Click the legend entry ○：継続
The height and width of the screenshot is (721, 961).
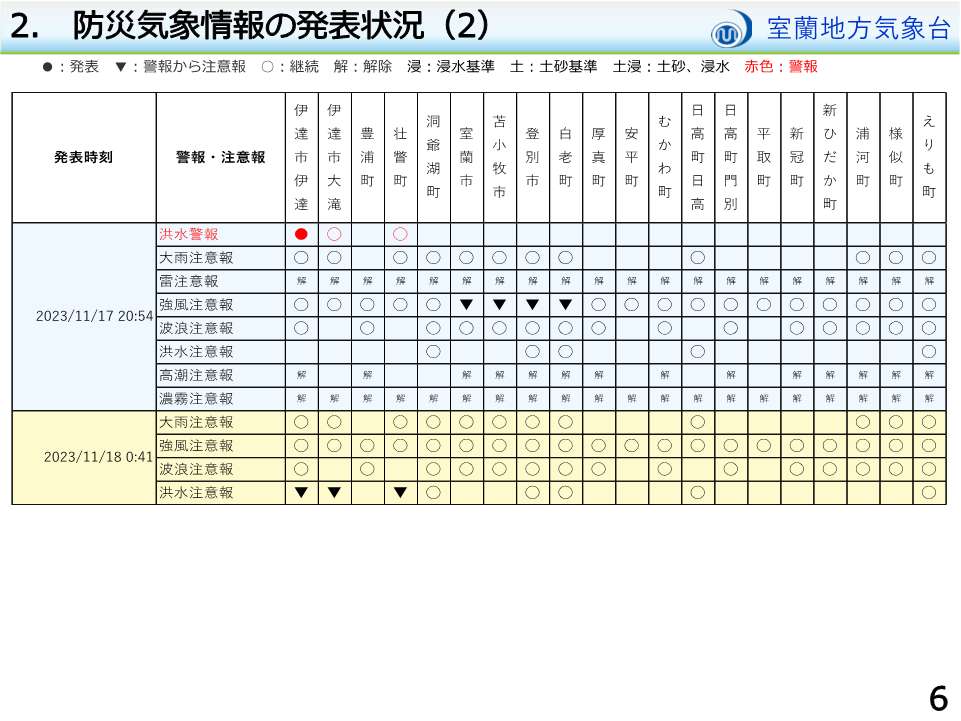point(290,66)
